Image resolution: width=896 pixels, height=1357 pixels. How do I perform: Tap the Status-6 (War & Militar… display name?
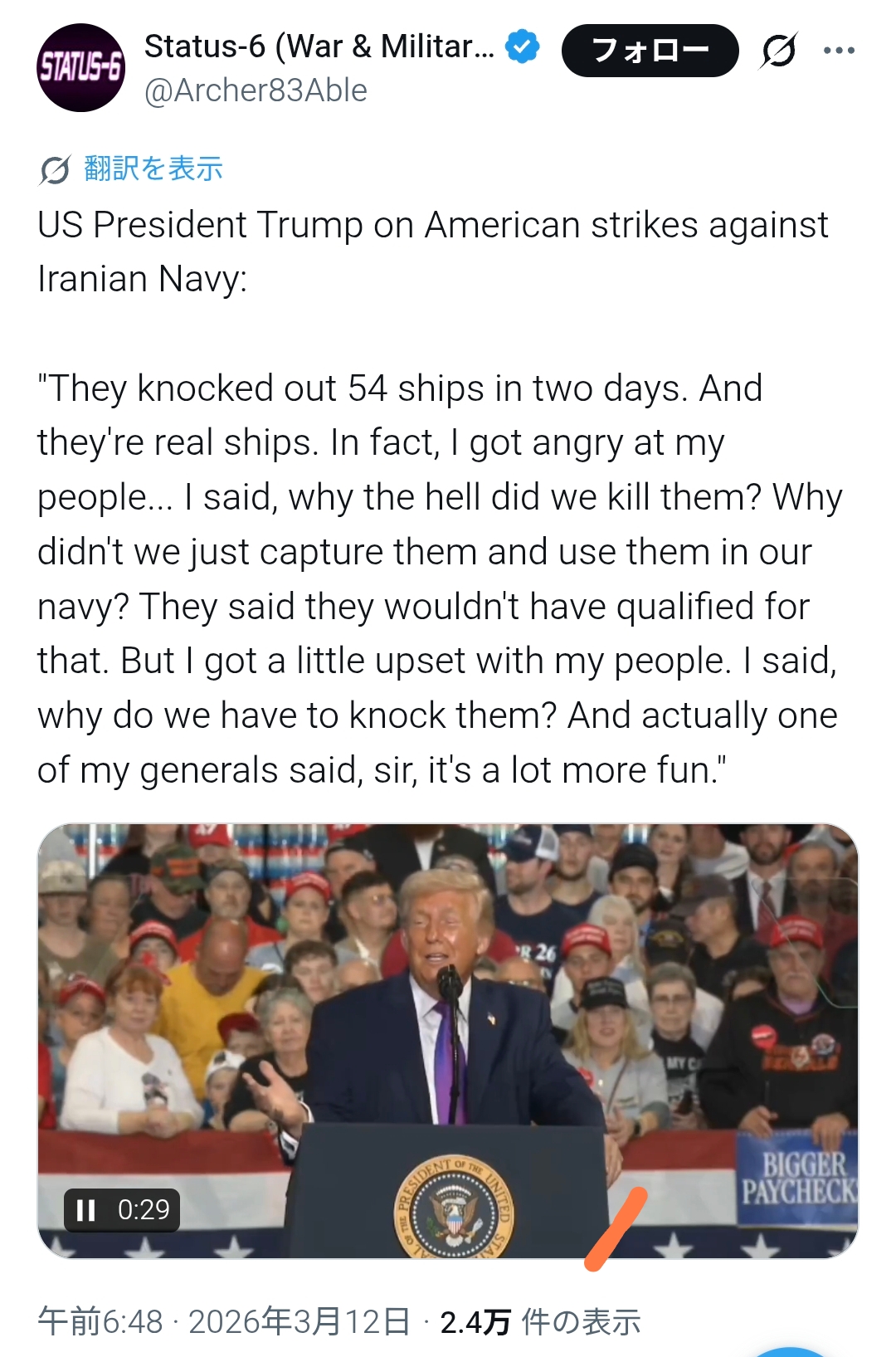click(319, 47)
